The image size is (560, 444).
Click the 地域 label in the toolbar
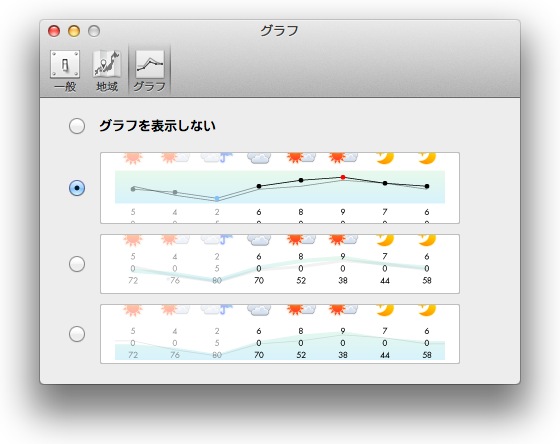tap(107, 86)
